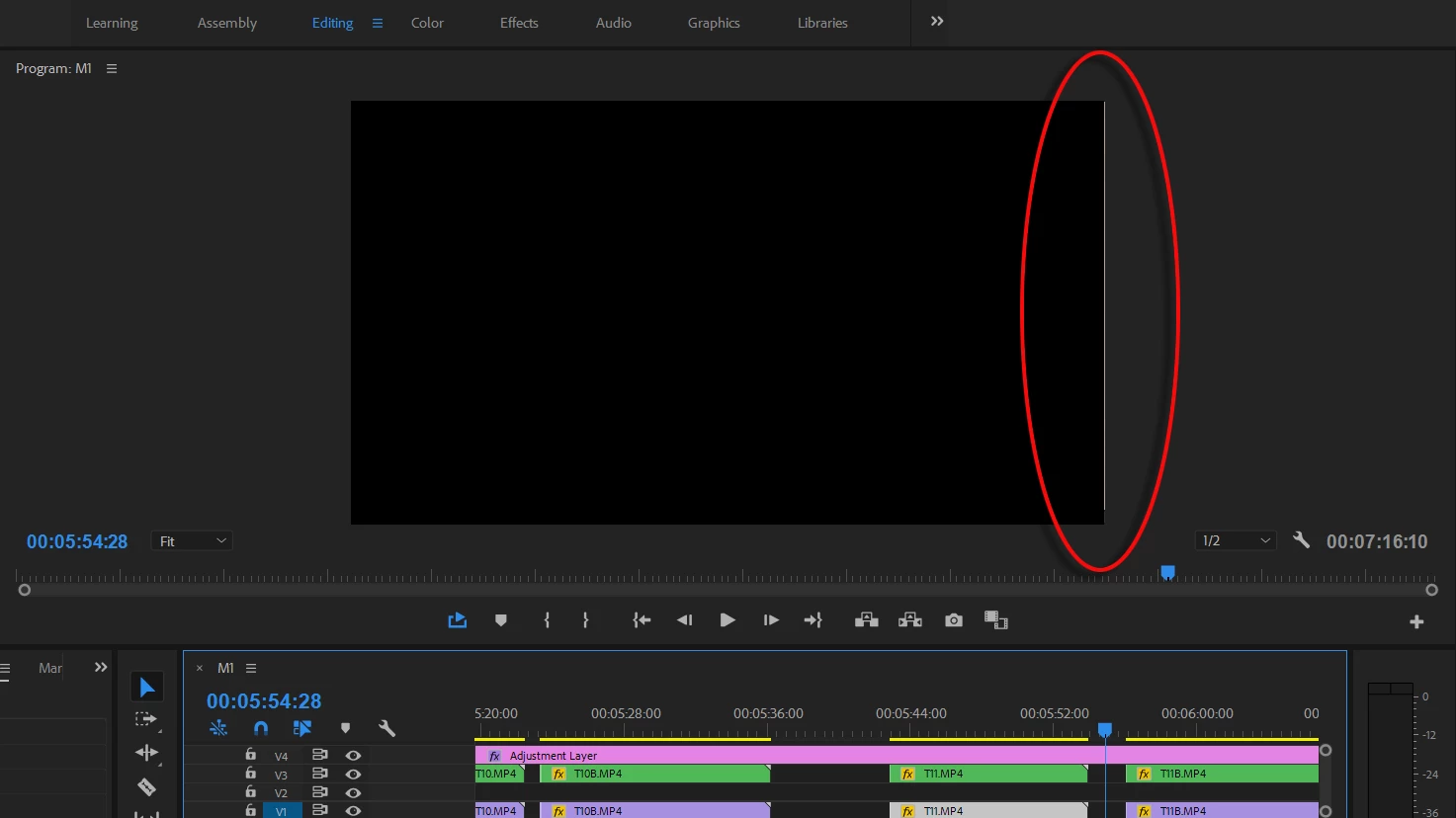Toggle the V2 track eye visibility
1456x818 pixels.
(x=353, y=792)
